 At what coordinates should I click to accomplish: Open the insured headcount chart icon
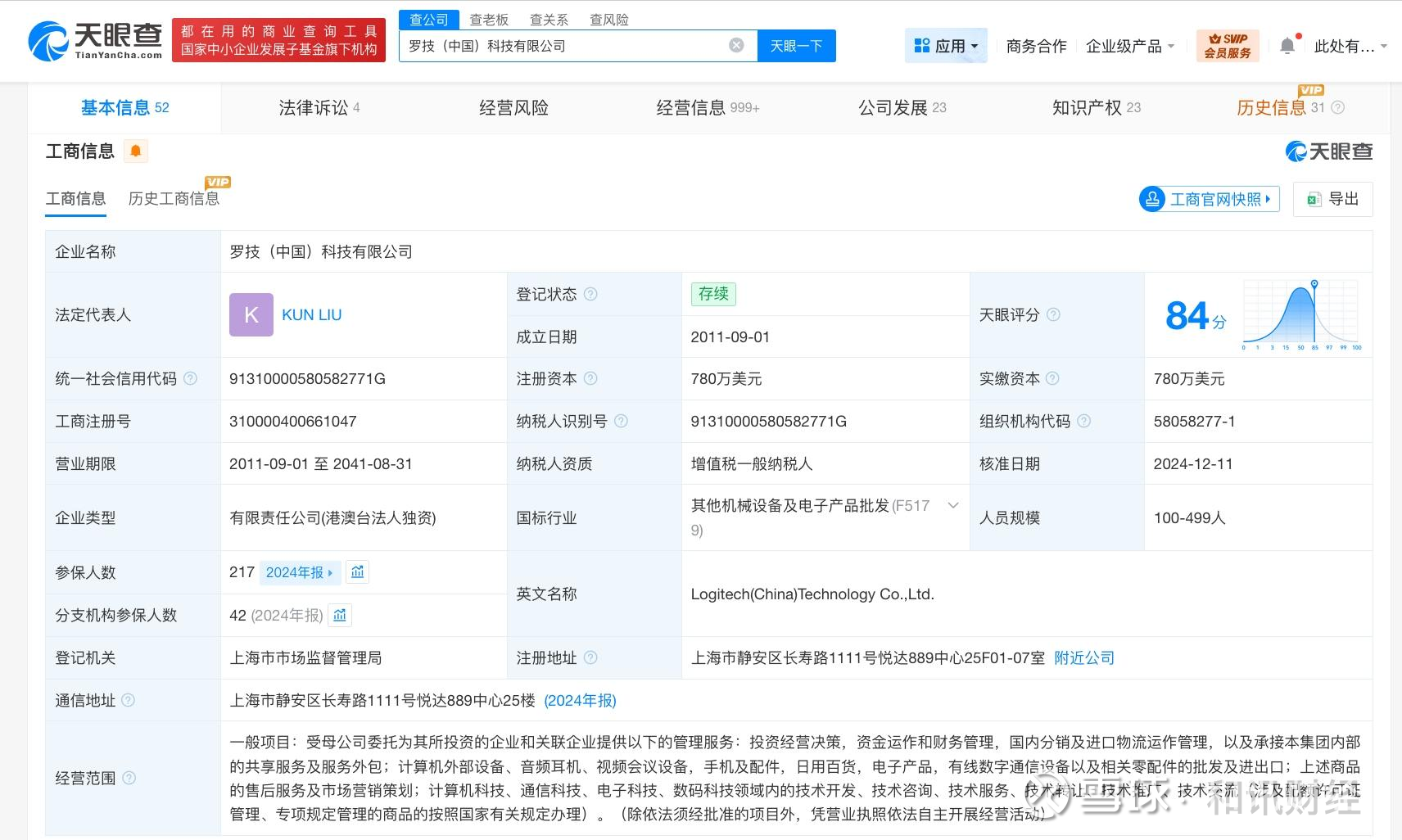pyautogui.click(x=357, y=572)
